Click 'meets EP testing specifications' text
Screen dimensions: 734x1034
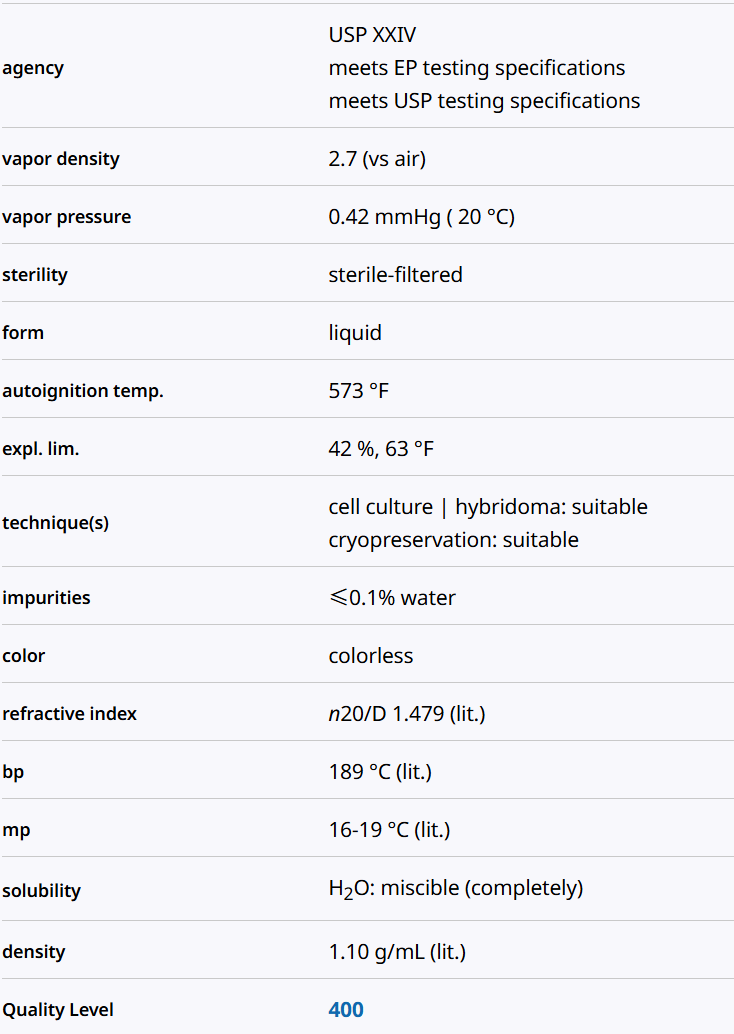[476, 68]
